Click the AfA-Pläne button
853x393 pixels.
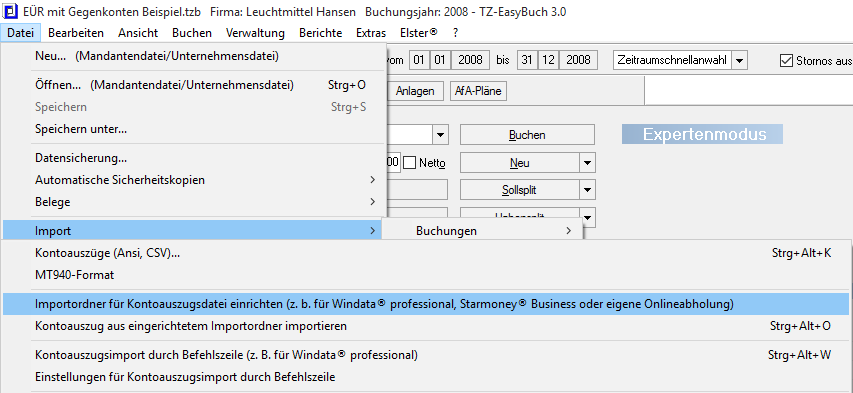tap(478, 91)
